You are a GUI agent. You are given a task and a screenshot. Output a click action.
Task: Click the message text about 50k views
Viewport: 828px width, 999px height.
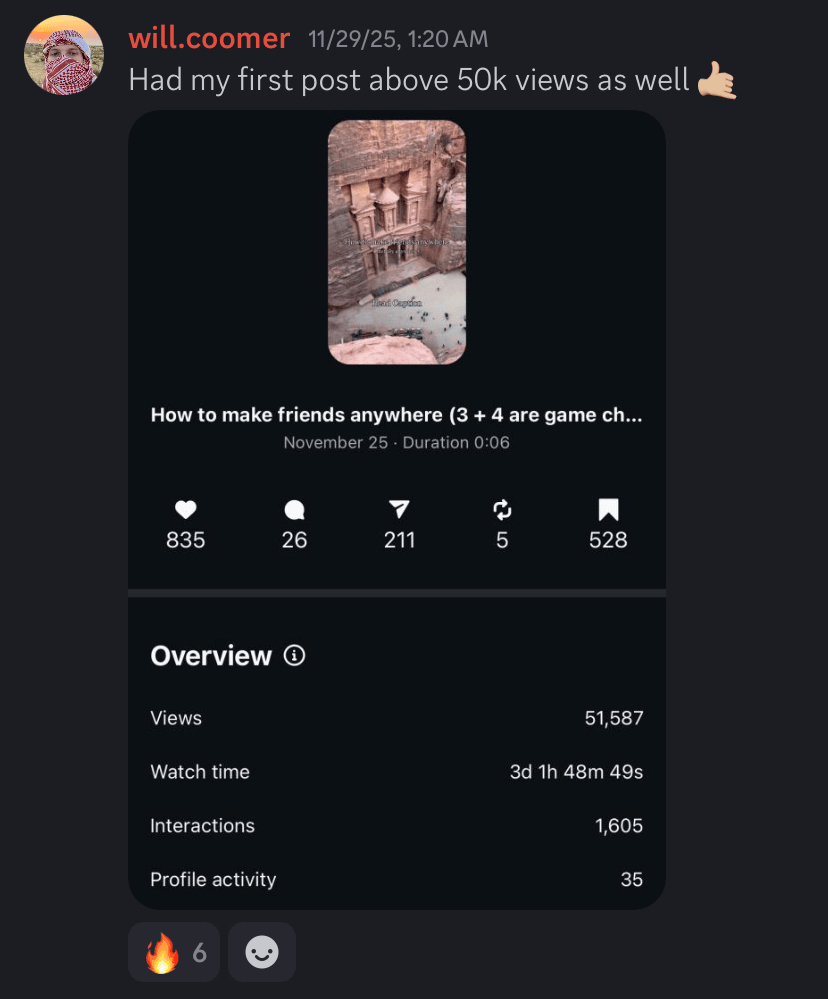click(409, 80)
